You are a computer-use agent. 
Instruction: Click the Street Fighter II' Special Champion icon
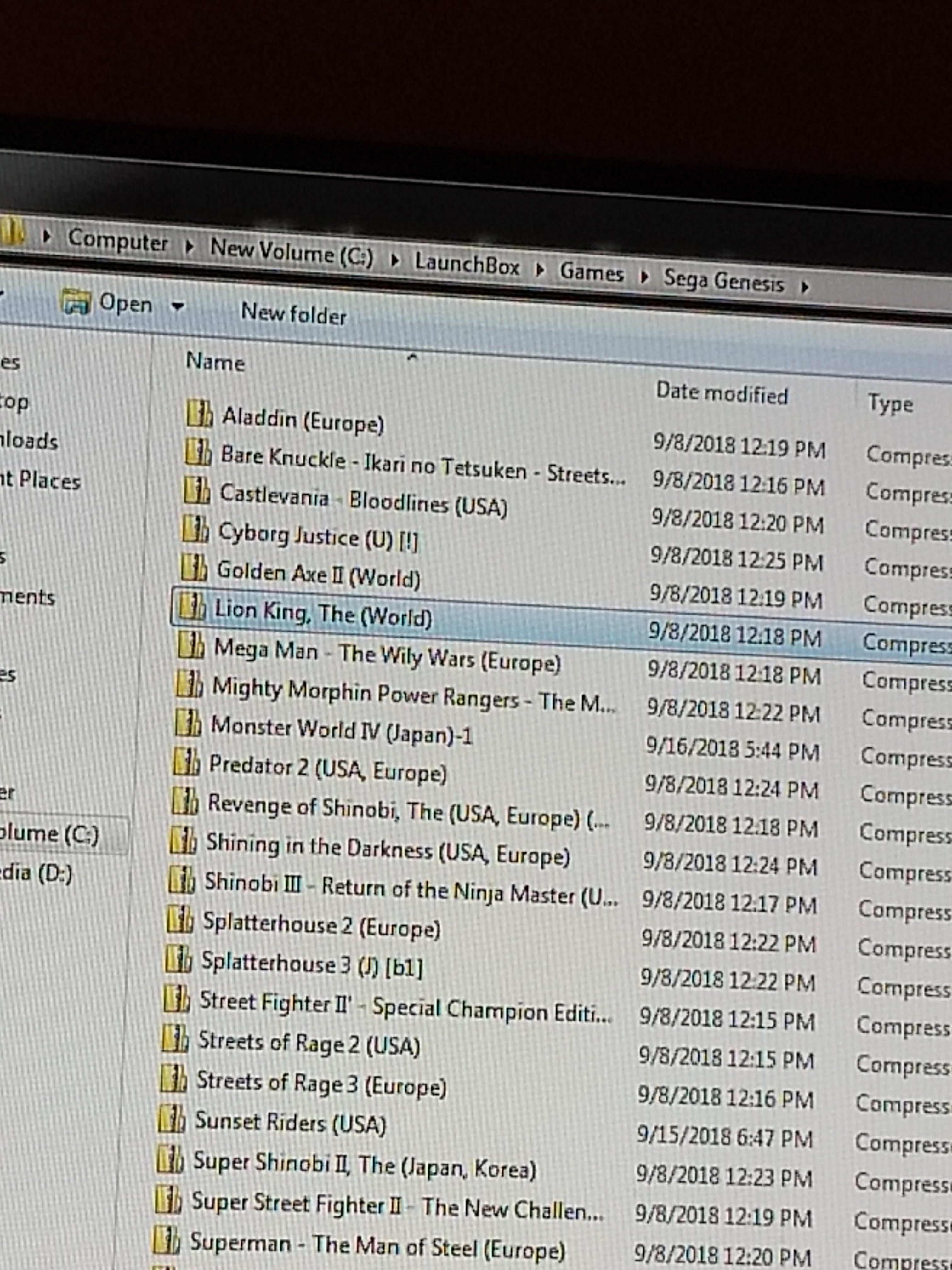[x=177, y=999]
